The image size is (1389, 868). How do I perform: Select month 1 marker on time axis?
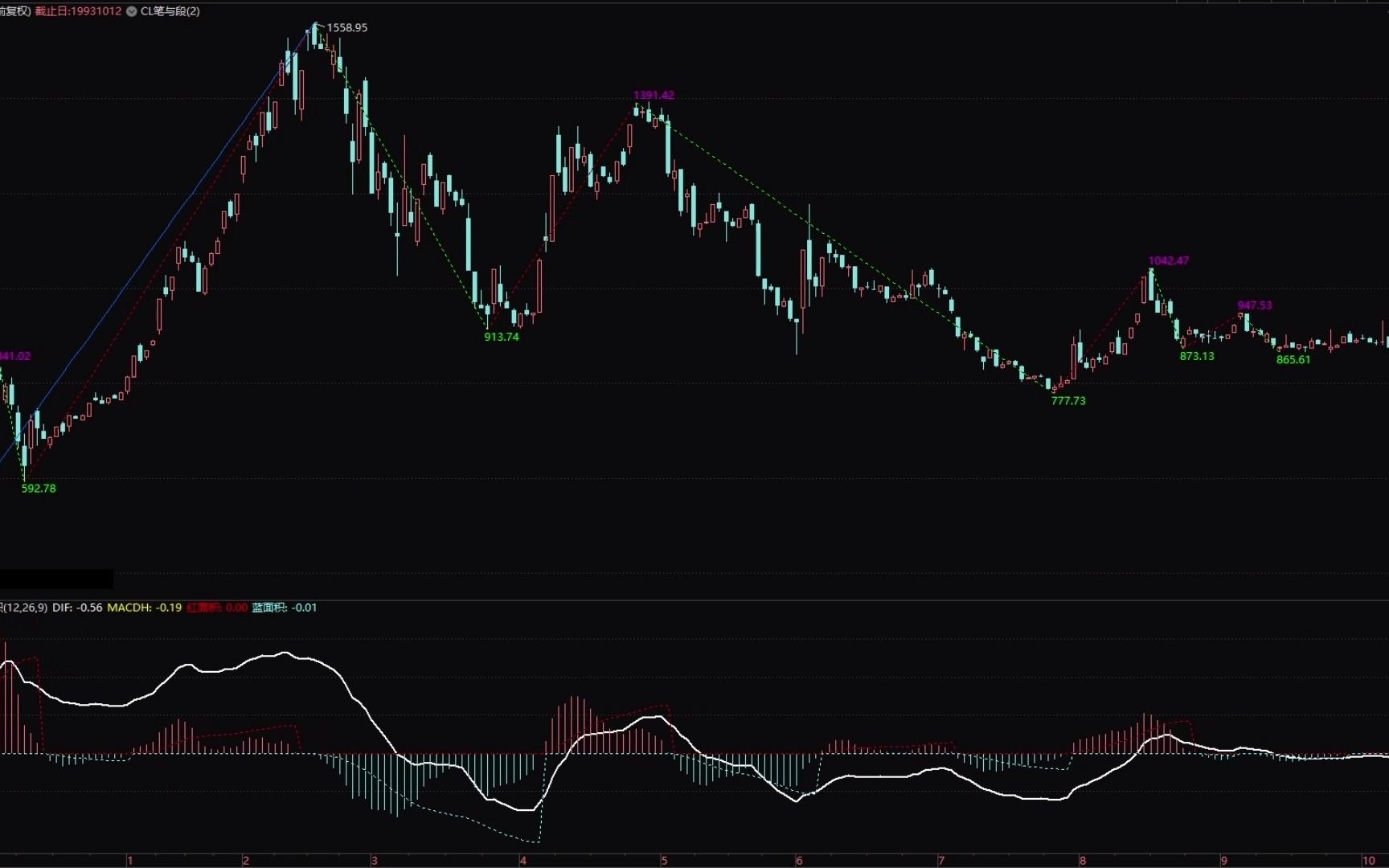[x=129, y=861]
